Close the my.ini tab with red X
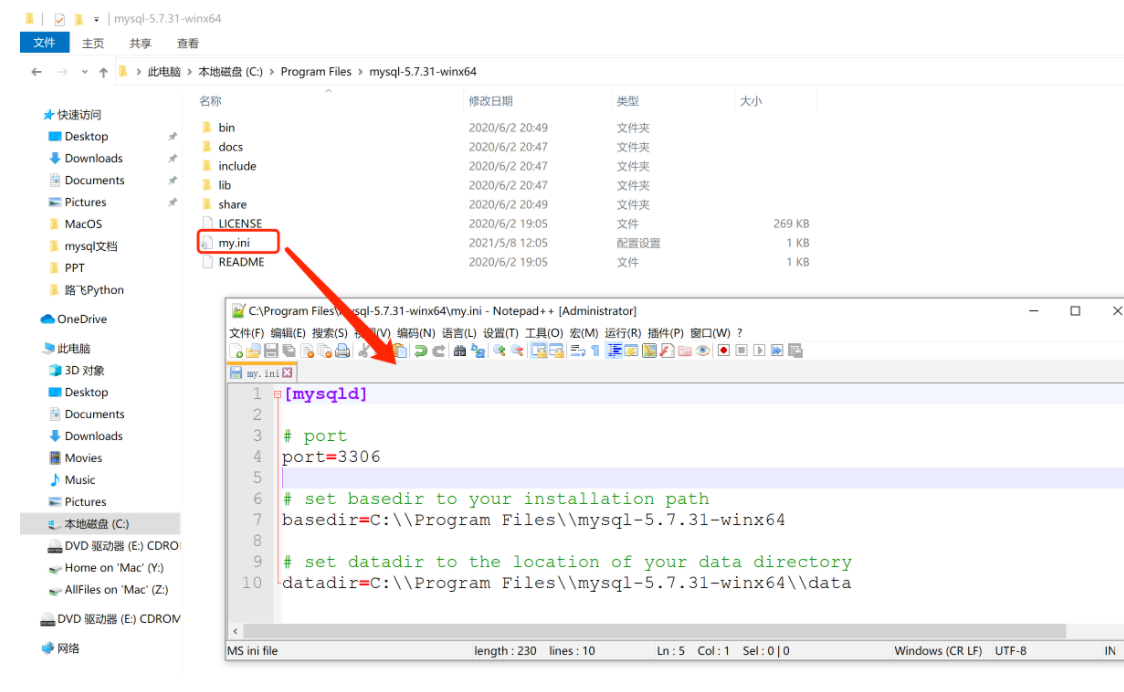This screenshot has height=692, width=1124. (x=287, y=373)
